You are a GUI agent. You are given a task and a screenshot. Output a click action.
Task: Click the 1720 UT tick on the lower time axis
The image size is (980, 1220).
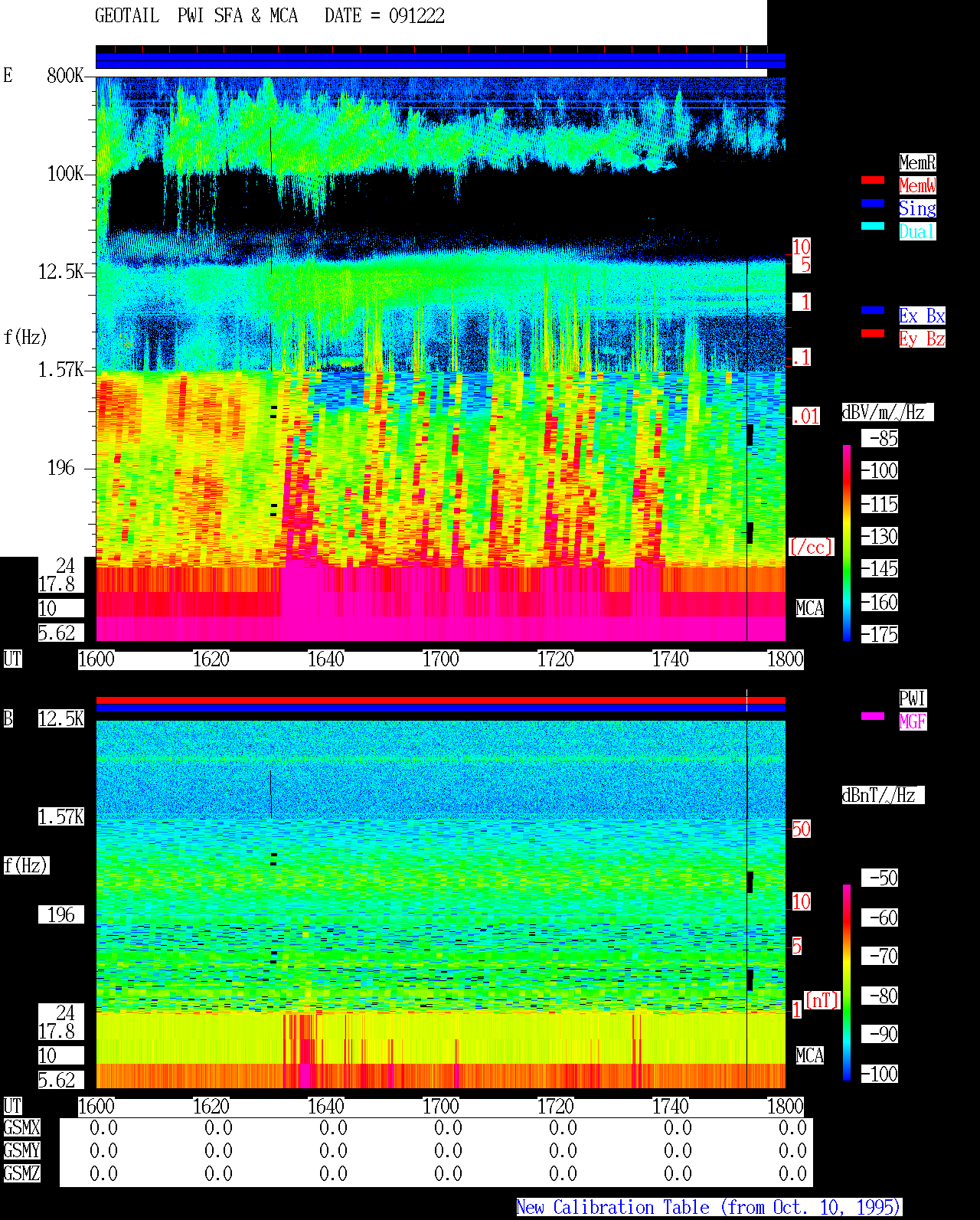[x=555, y=1107]
